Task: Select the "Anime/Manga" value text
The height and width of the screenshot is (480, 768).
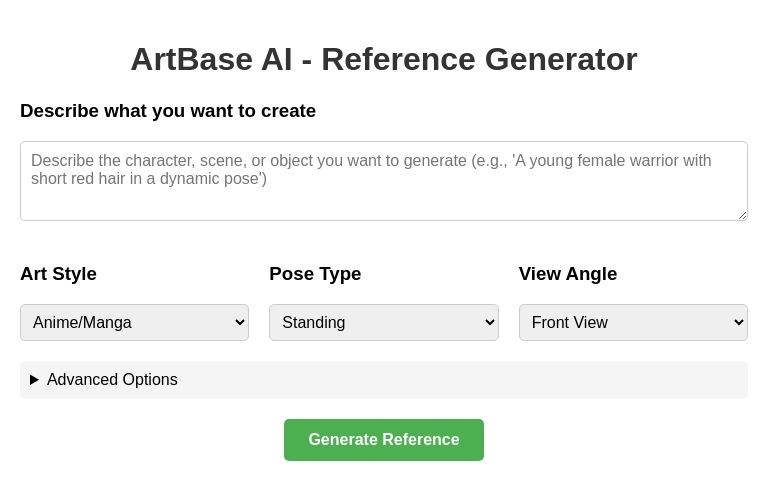Action: (x=82, y=322)
